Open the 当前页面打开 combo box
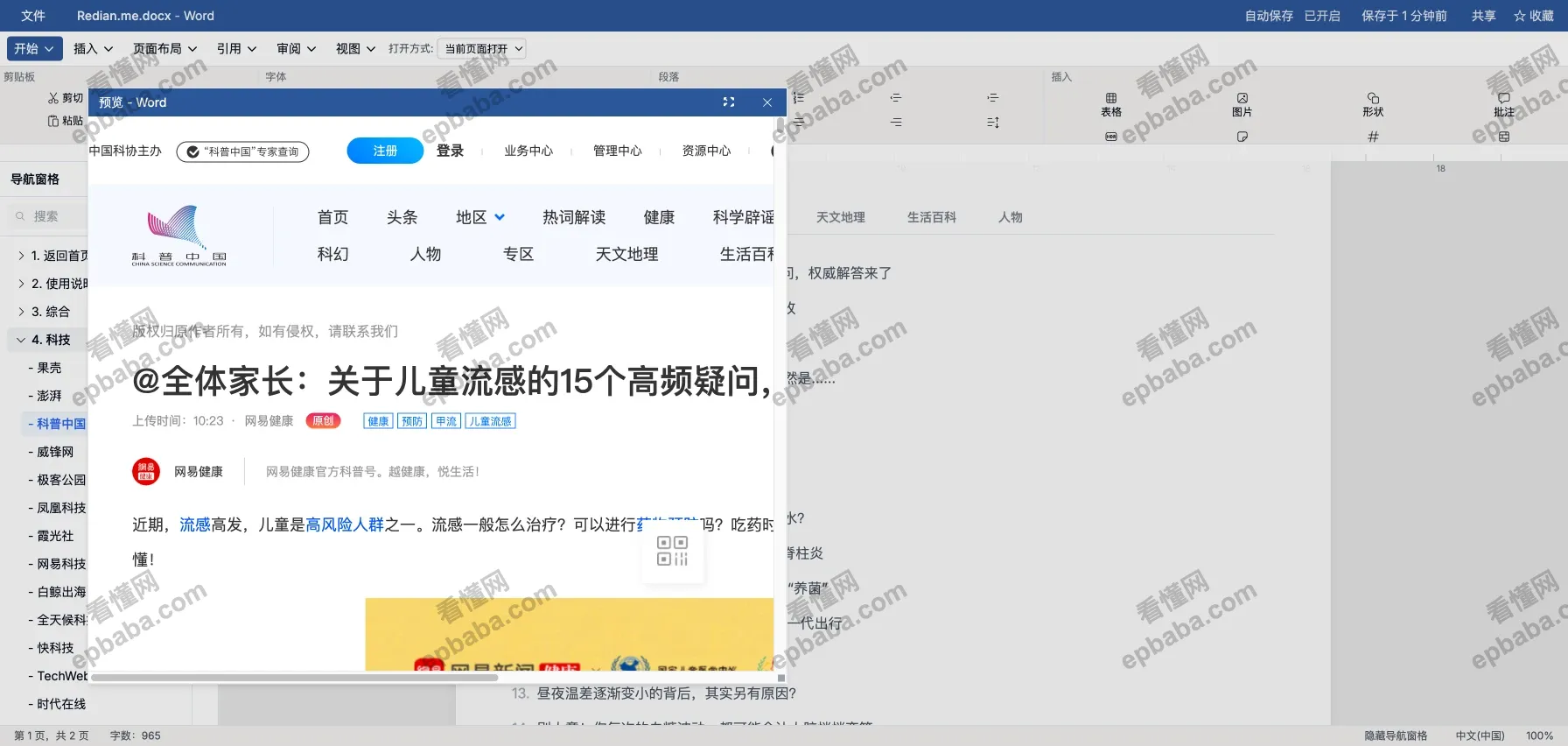Image resolution: width=1568 pixels, height=746 pixels. point(481,49)
